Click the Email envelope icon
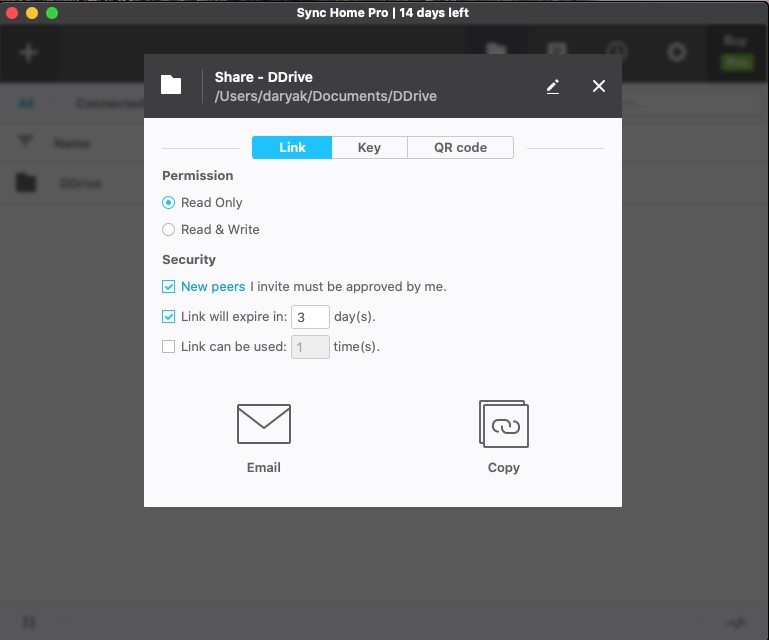This screenshot has width=769, height=640. coord(264,424)
